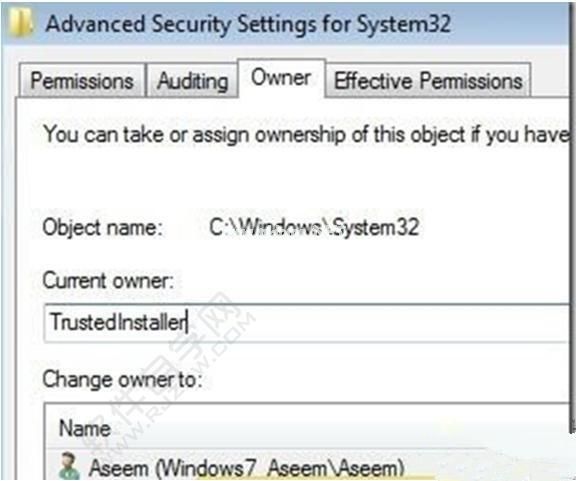
Task: Switch to the Permissions tab
Action: click(x=82, y=80)
